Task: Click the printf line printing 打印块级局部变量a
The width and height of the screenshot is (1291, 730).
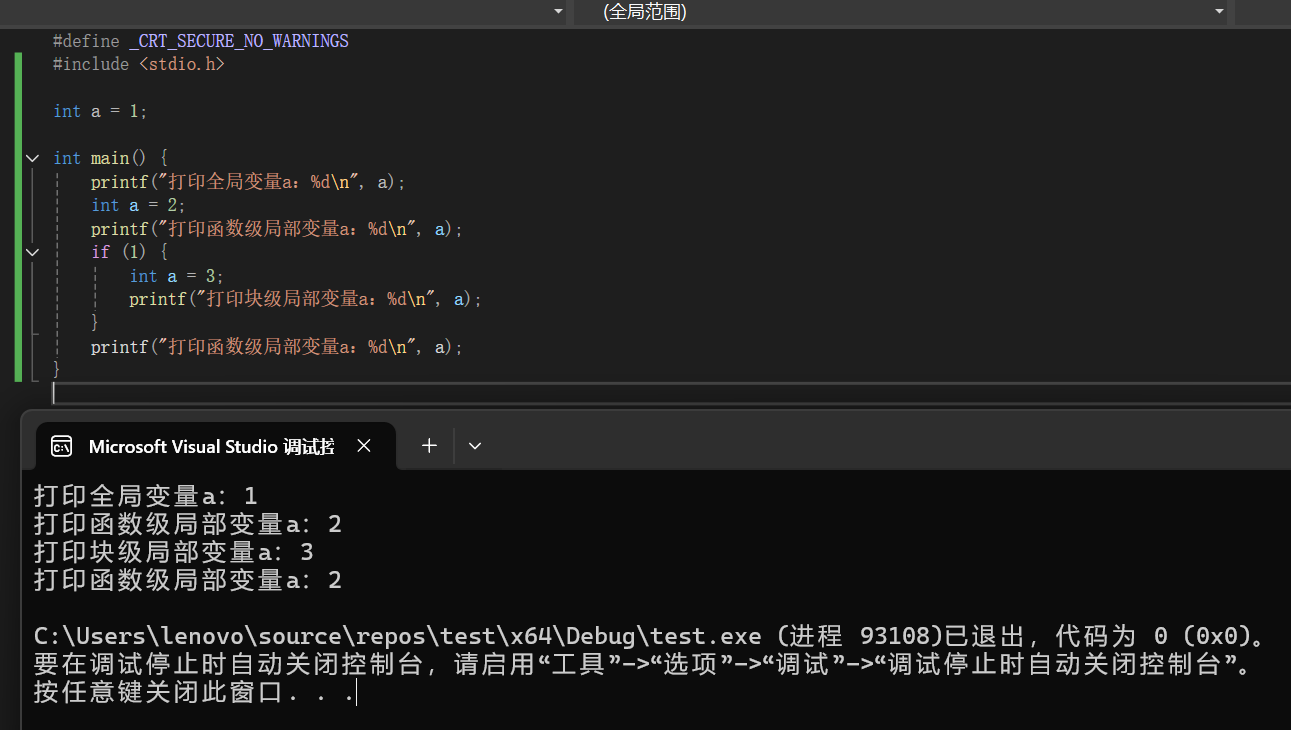Action: click(305, 299)
